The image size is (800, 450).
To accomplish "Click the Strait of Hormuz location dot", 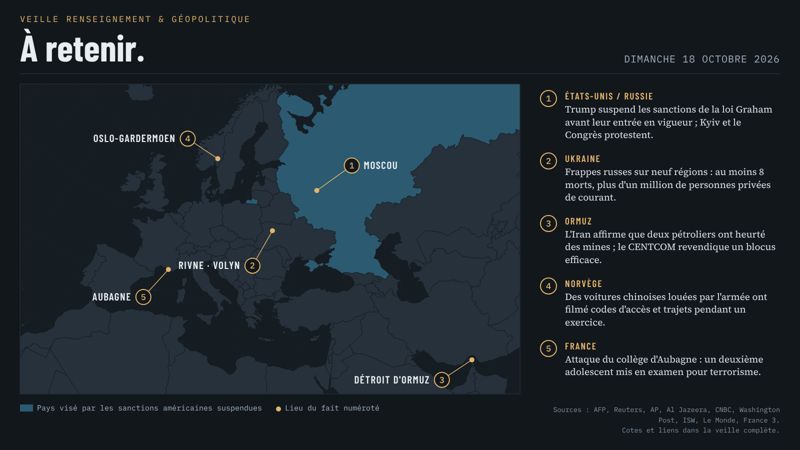I will [472, 360].
